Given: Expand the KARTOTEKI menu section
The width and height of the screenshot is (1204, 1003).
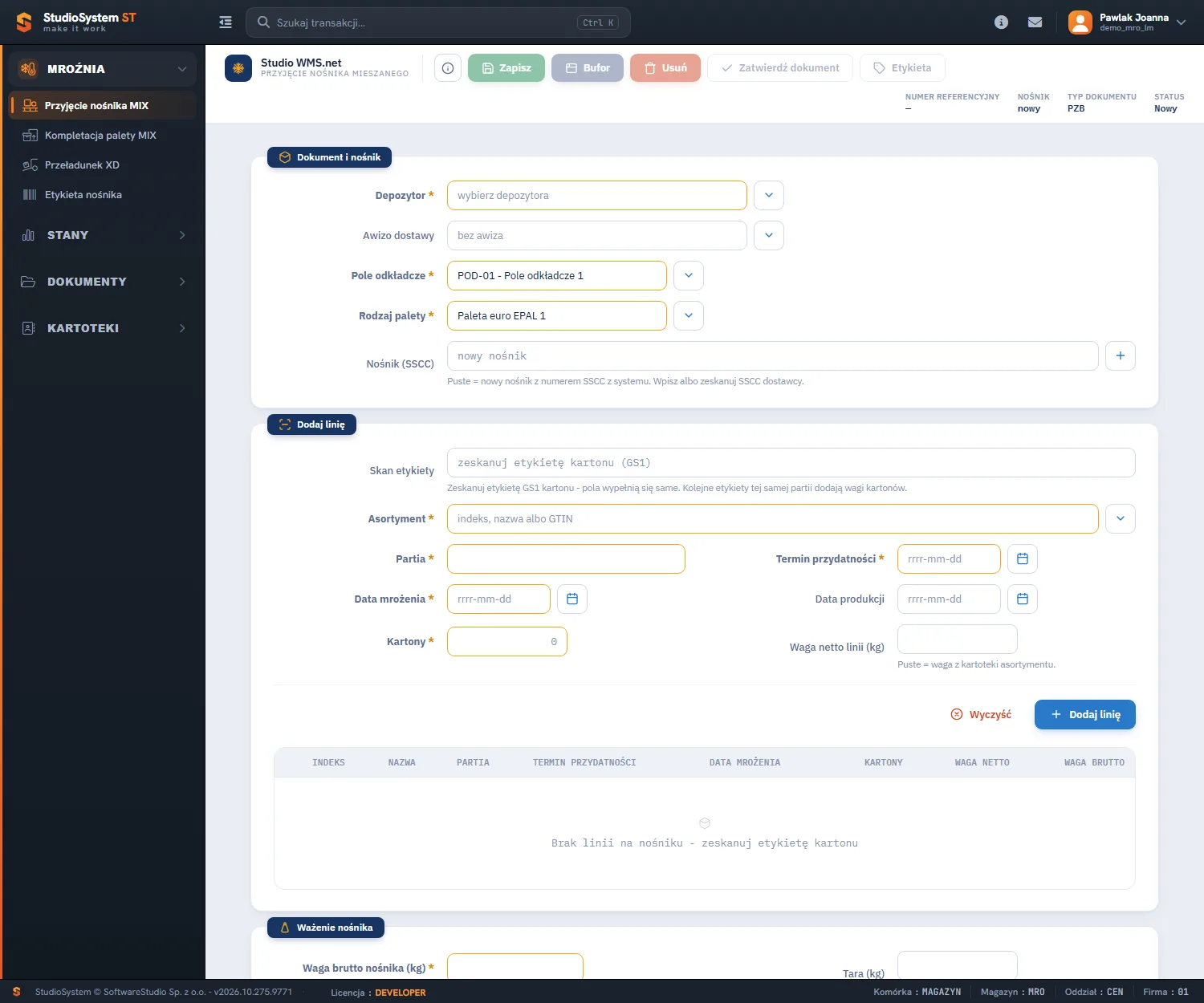Looking at the screenshot, I should pos(103,328).
